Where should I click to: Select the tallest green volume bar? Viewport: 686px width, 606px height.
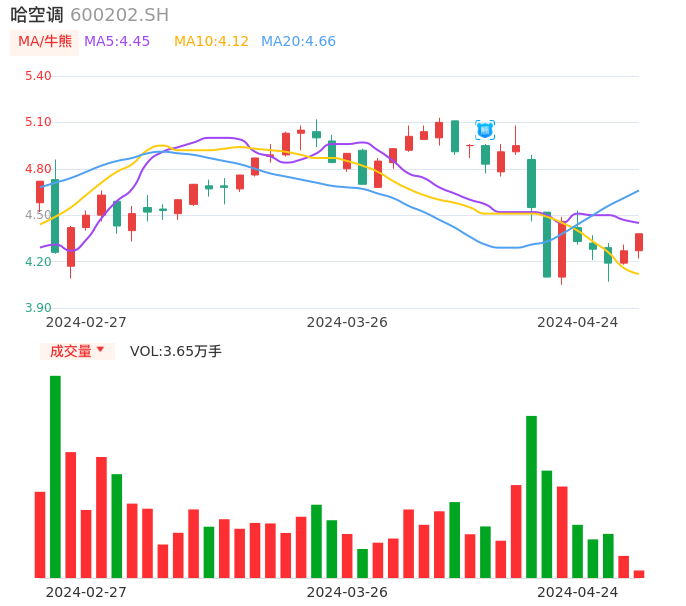pos(55,476)
